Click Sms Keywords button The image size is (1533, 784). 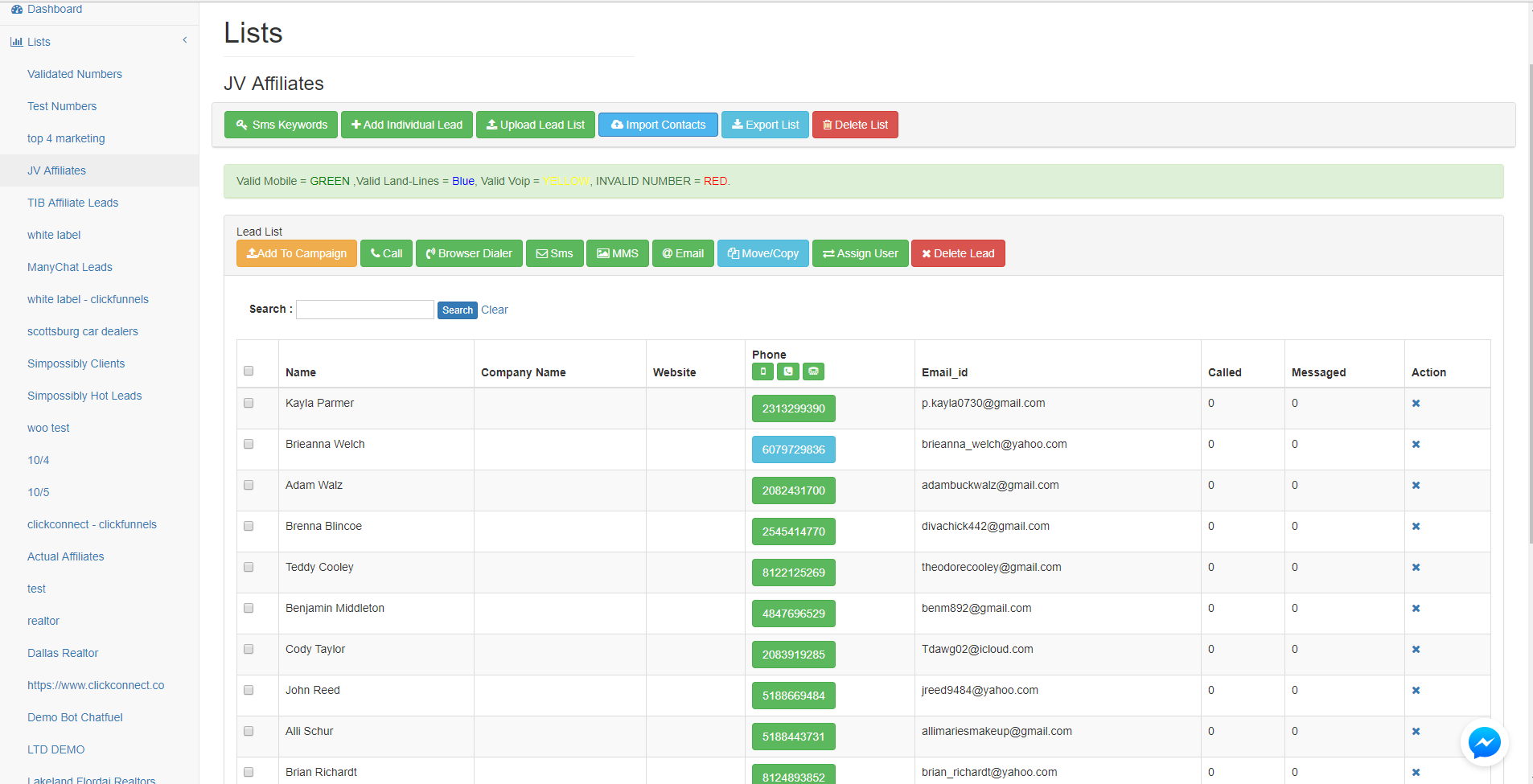[x=281, y=125]
